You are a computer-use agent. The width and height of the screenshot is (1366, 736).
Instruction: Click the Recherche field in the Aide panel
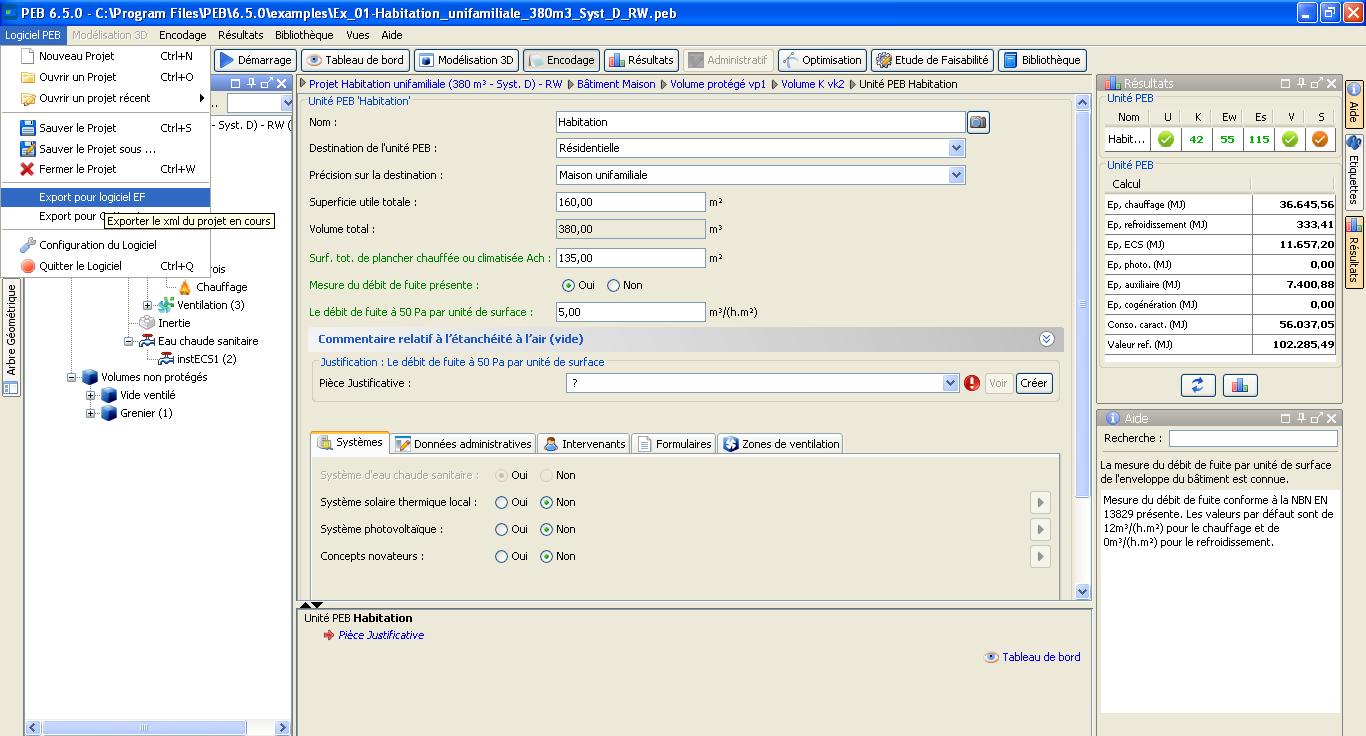click(x=1253, y=438)
